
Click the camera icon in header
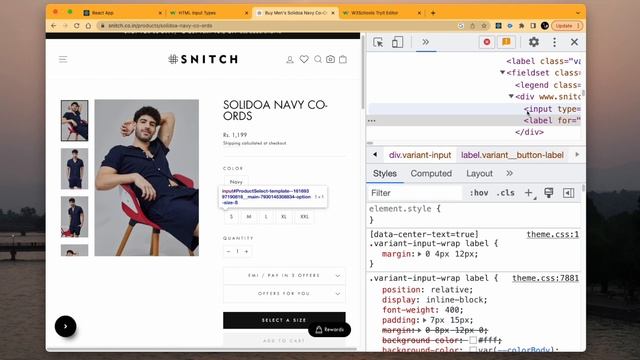tap(330, 60)
